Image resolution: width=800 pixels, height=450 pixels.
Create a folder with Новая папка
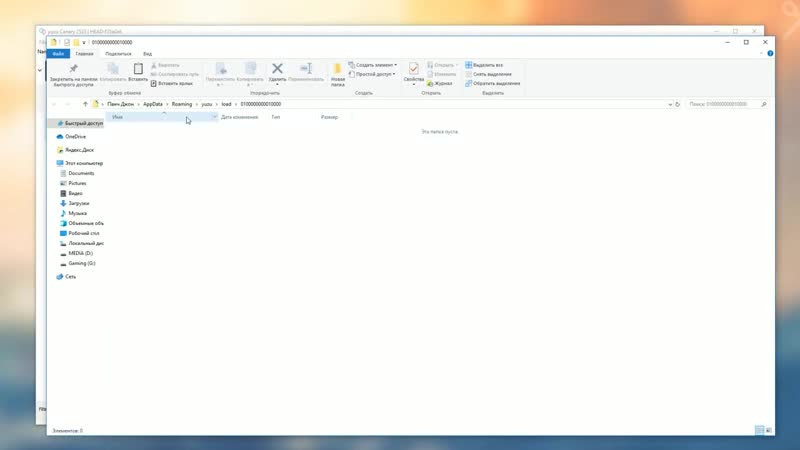[337, 74]
